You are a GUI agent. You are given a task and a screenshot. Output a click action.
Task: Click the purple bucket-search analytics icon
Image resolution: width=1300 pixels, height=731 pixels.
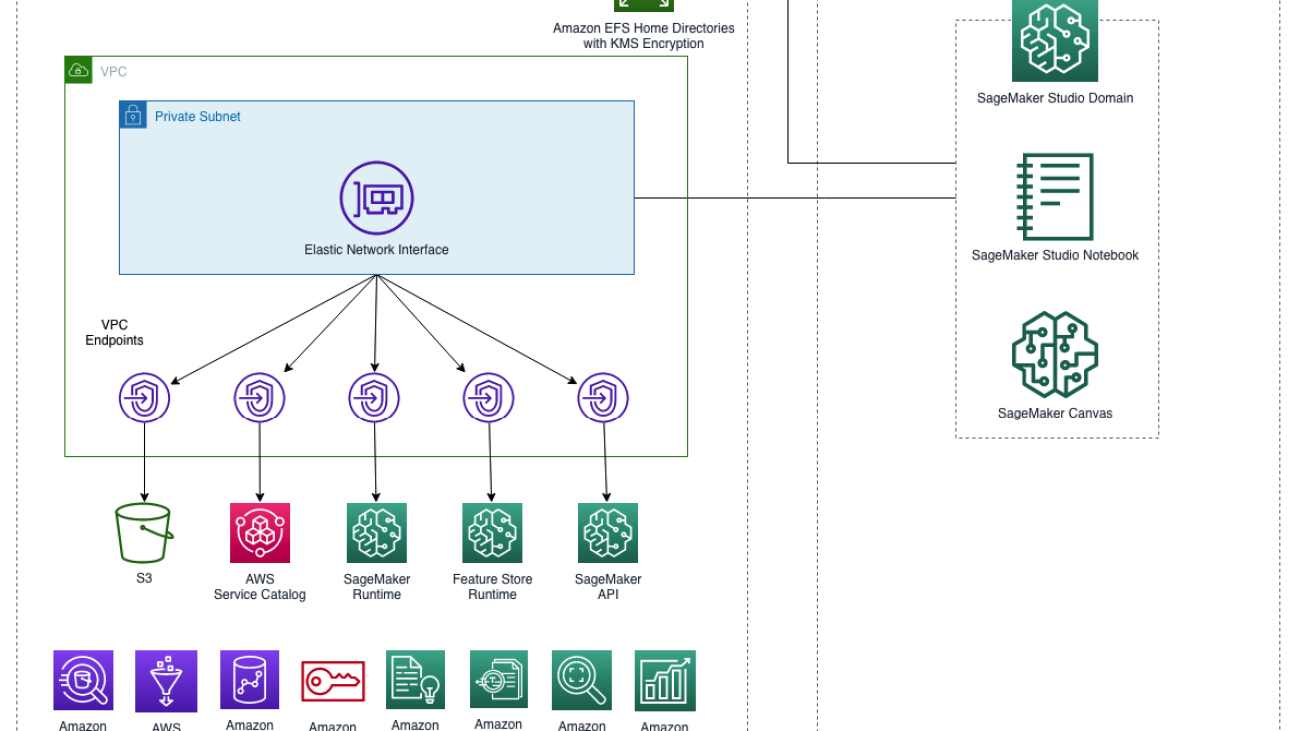tap(83, 680)
